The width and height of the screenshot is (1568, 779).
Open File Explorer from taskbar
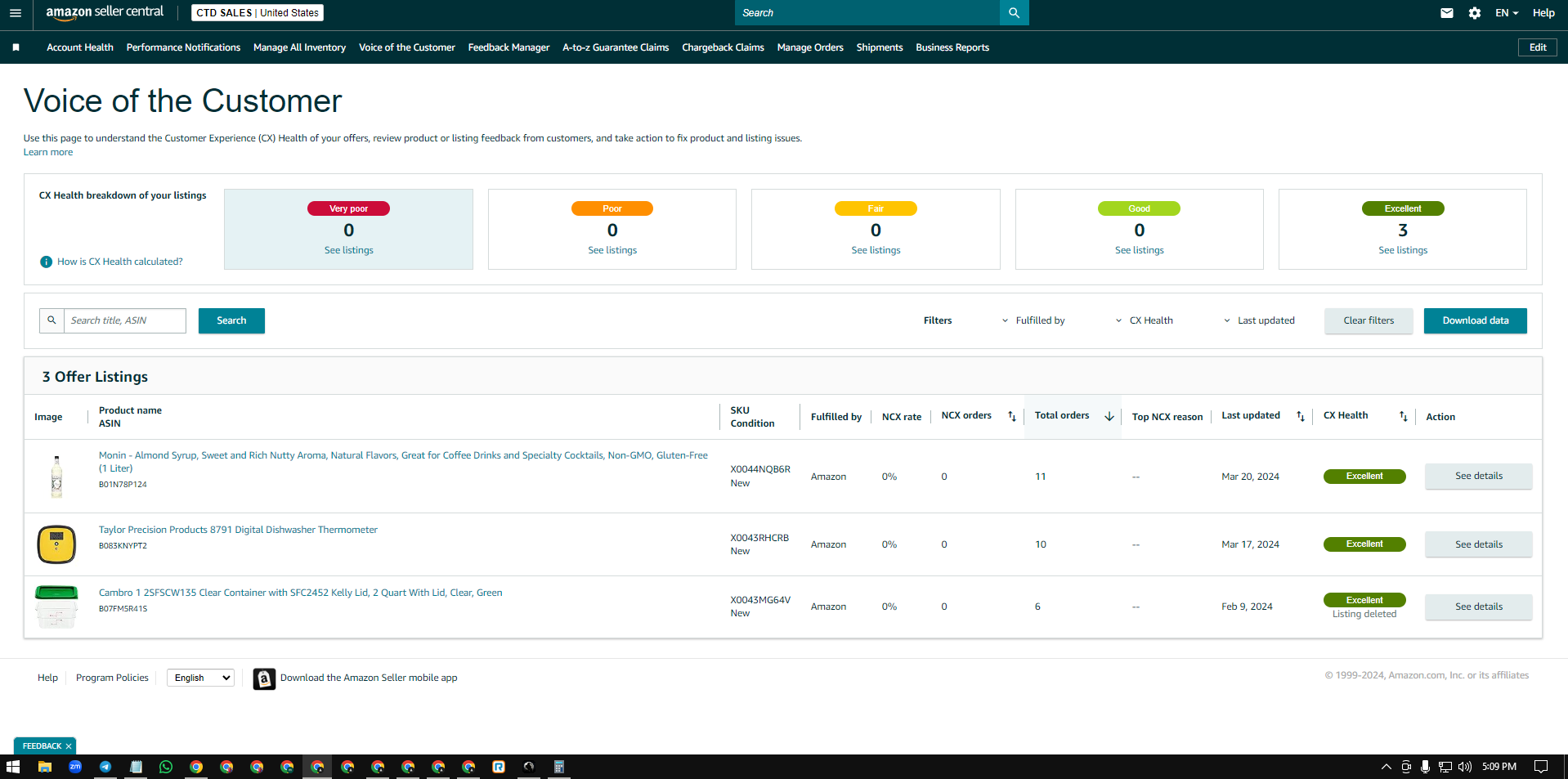tap(45, 767)
